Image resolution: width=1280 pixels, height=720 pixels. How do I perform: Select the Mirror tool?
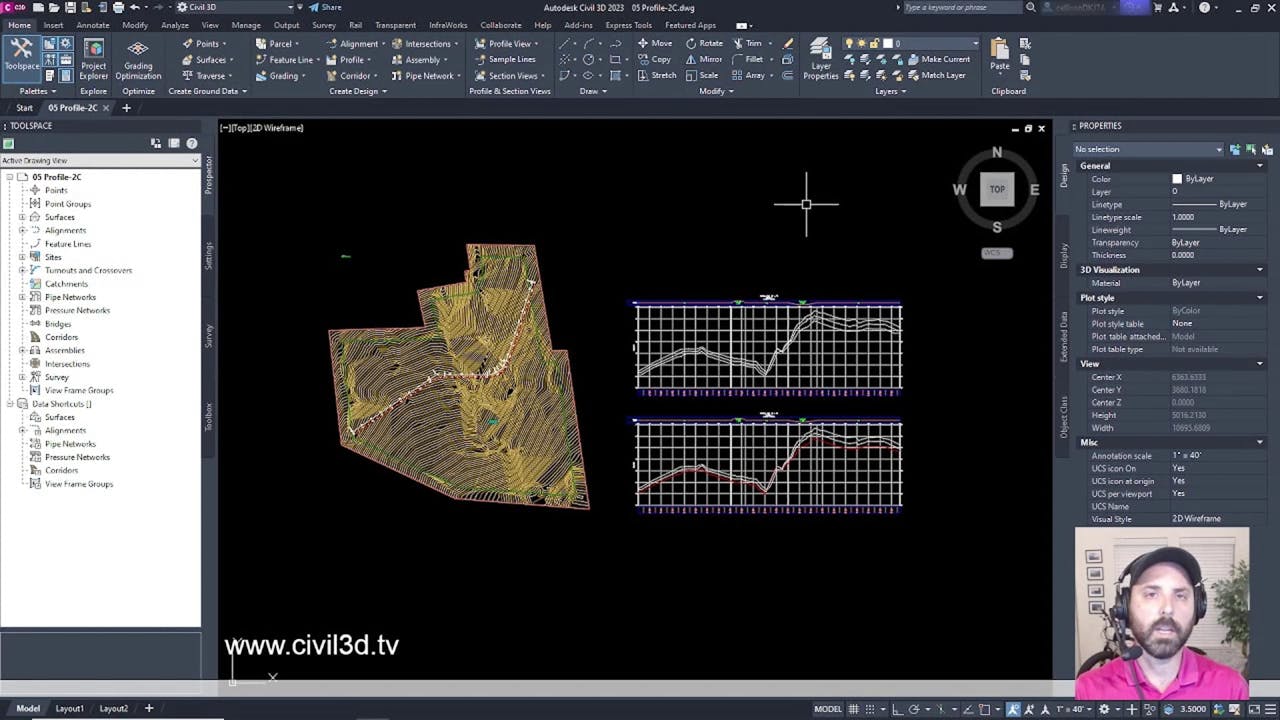tap(706, 59)
